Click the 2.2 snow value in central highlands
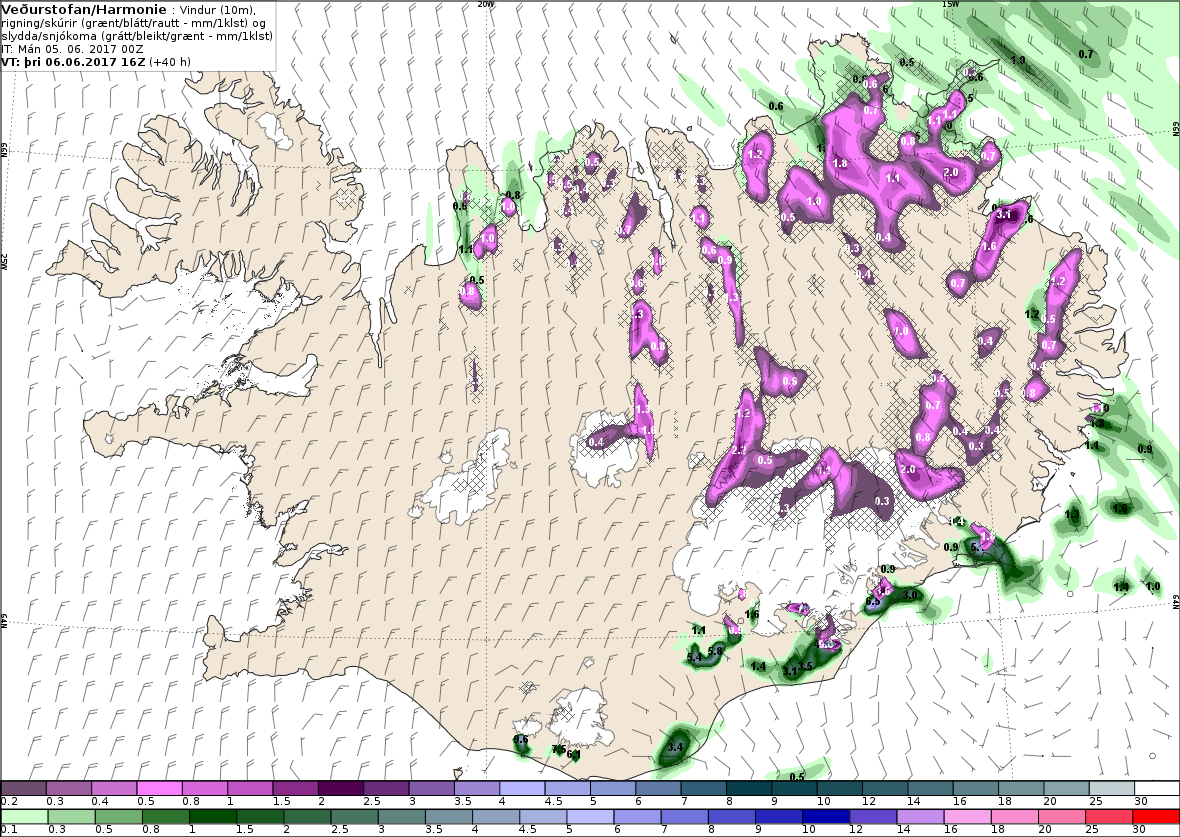The image size is (1180, 837). [739, 450]
